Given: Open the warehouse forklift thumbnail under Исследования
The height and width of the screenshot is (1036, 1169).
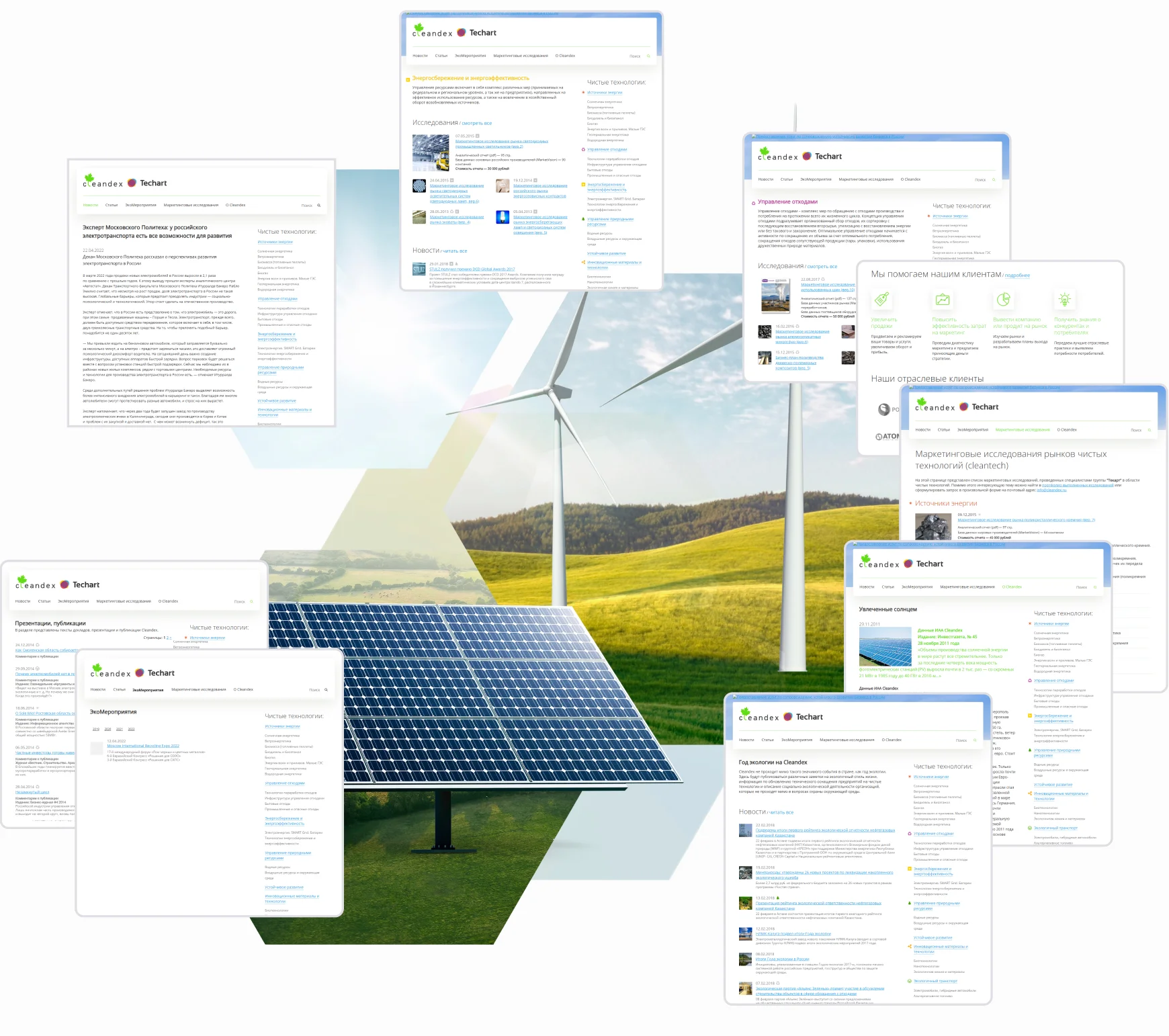Looking at the screenshot, I should pos(431,153).
